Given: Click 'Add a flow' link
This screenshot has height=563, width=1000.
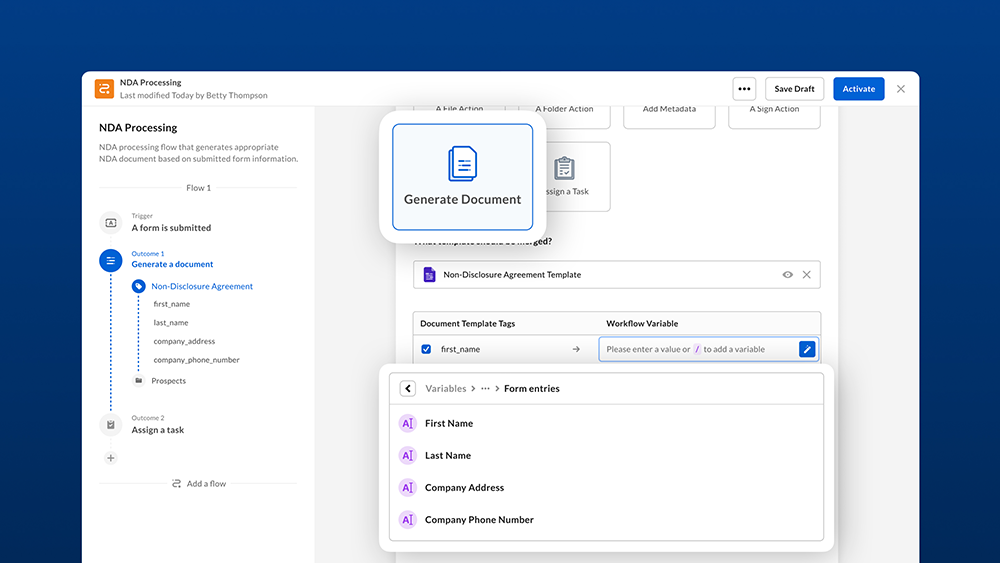Looking at the screenshot, I should (206, 483).
